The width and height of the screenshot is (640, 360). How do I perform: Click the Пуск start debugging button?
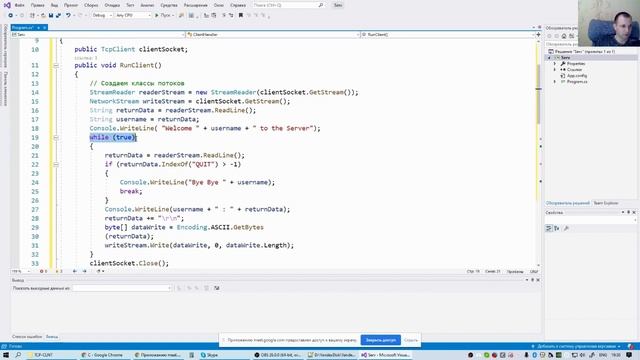tap(163, 16)
